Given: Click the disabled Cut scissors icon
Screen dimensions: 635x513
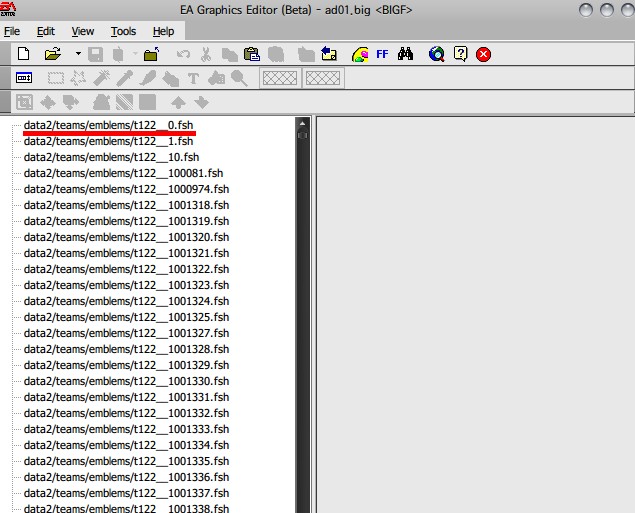Looking at the screenshot, I should pyautogui.click(x=206, y=54).
